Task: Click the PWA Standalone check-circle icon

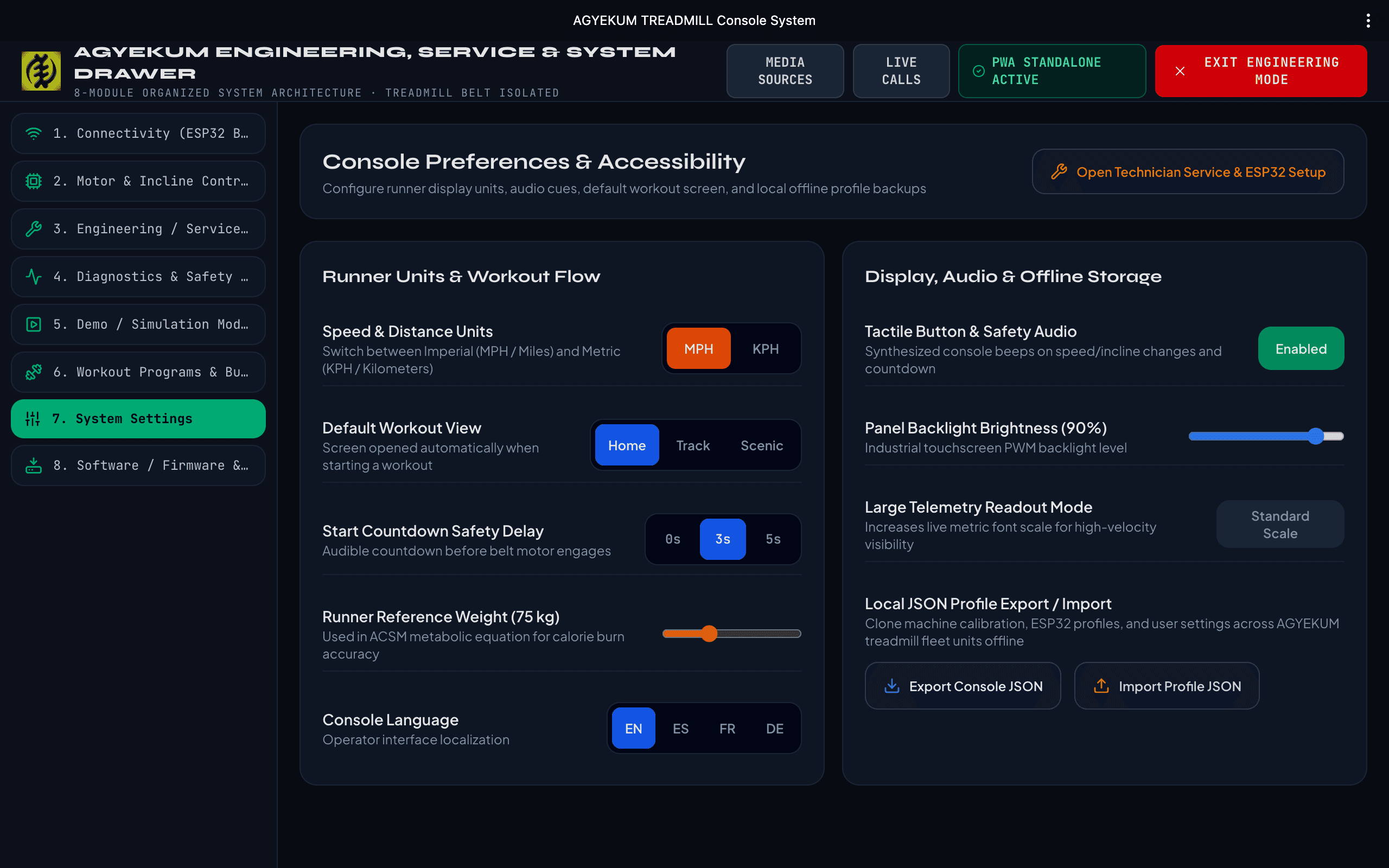Action: click(x=979, y=71)
